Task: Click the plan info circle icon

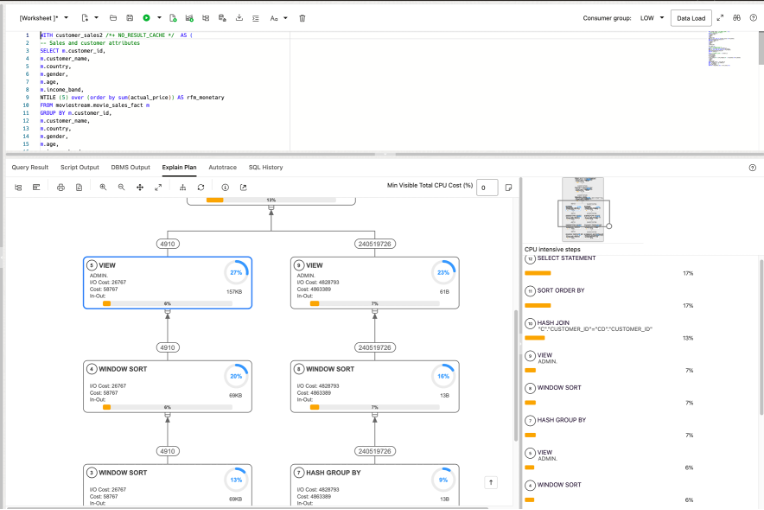Action: click(x=225, y=187)
